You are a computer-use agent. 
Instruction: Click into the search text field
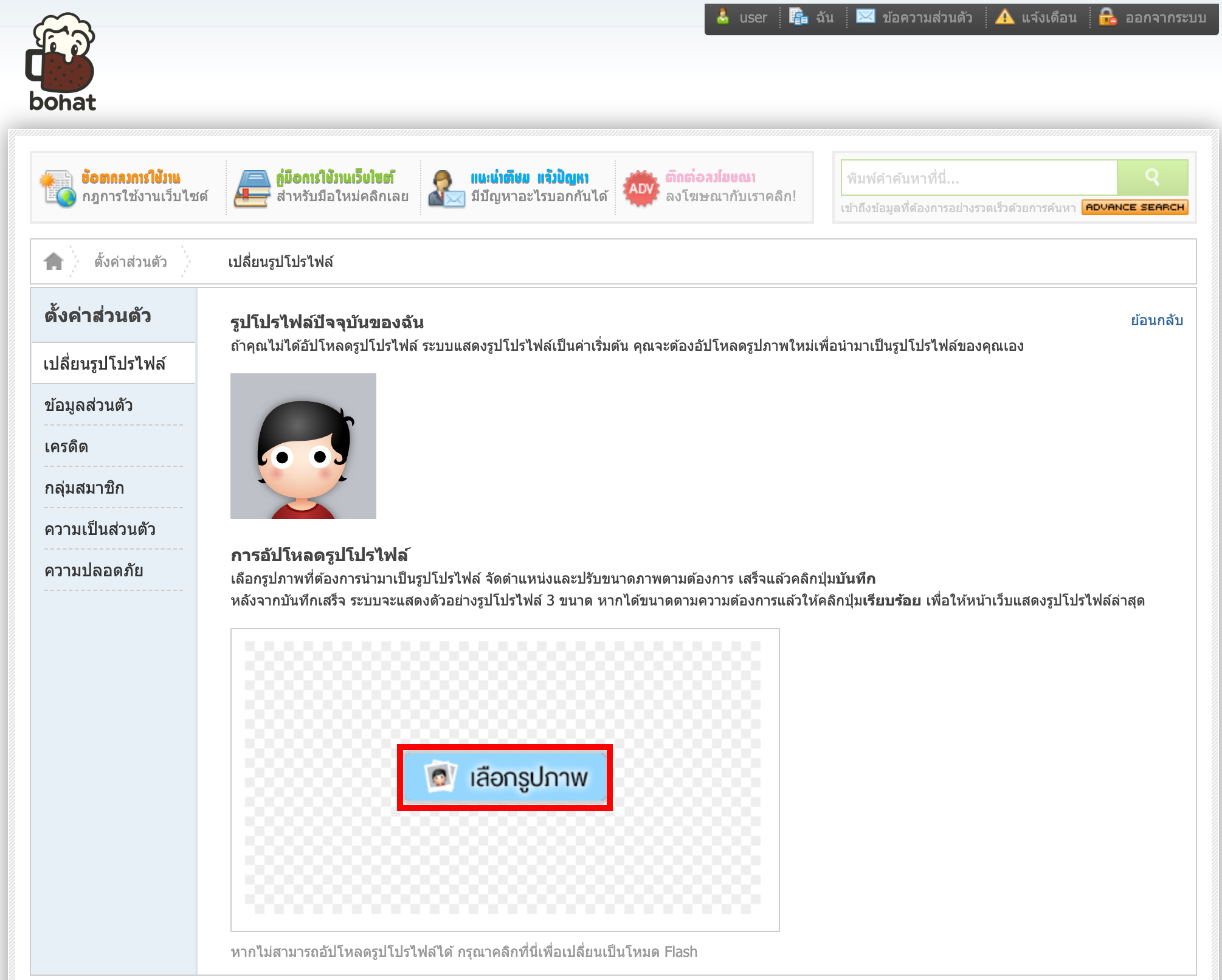click(x=979, y=178)
